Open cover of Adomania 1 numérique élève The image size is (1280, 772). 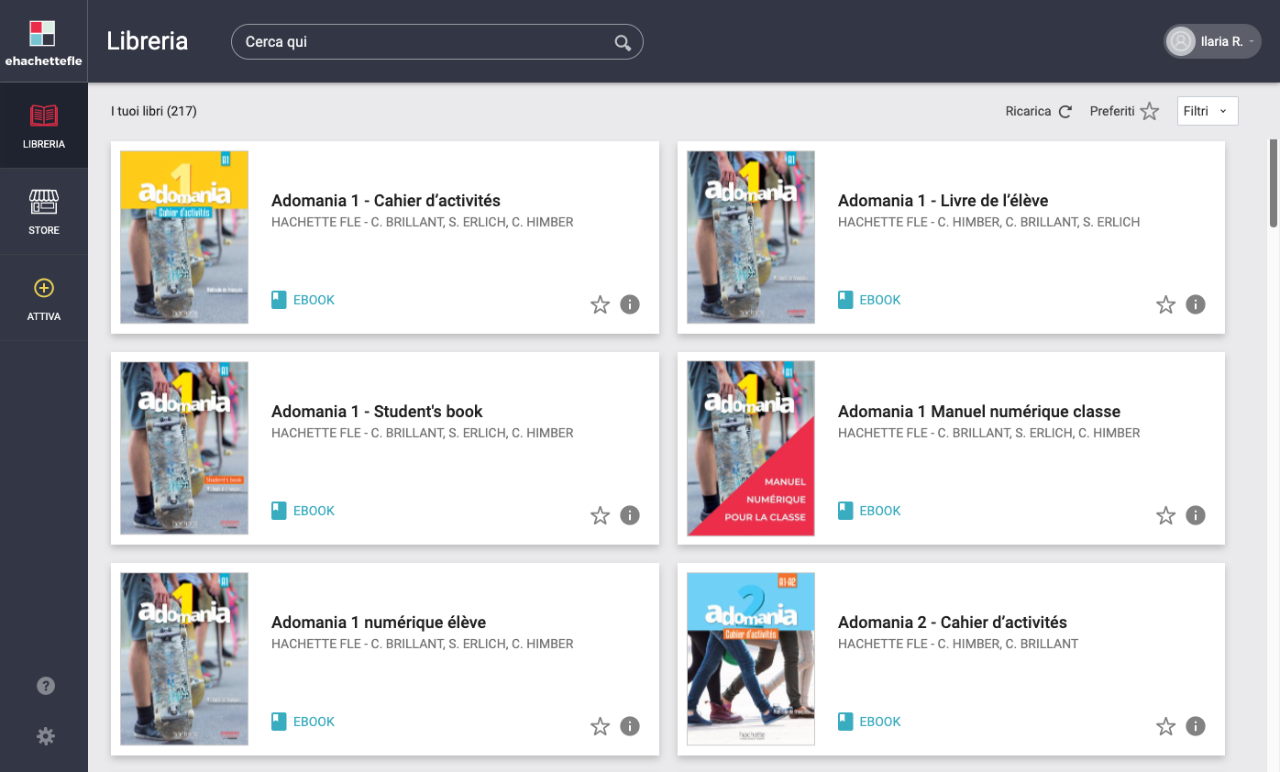click(184, 659)
